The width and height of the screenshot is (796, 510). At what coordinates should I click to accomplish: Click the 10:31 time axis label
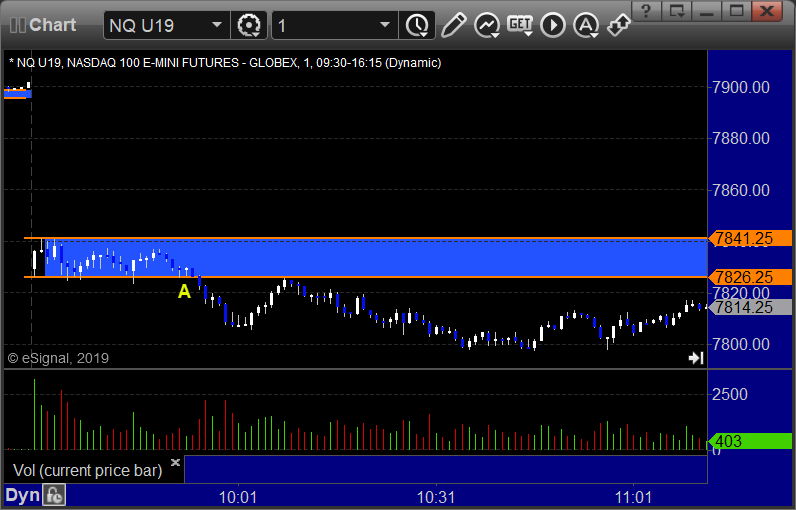click(x=436, y=497)
